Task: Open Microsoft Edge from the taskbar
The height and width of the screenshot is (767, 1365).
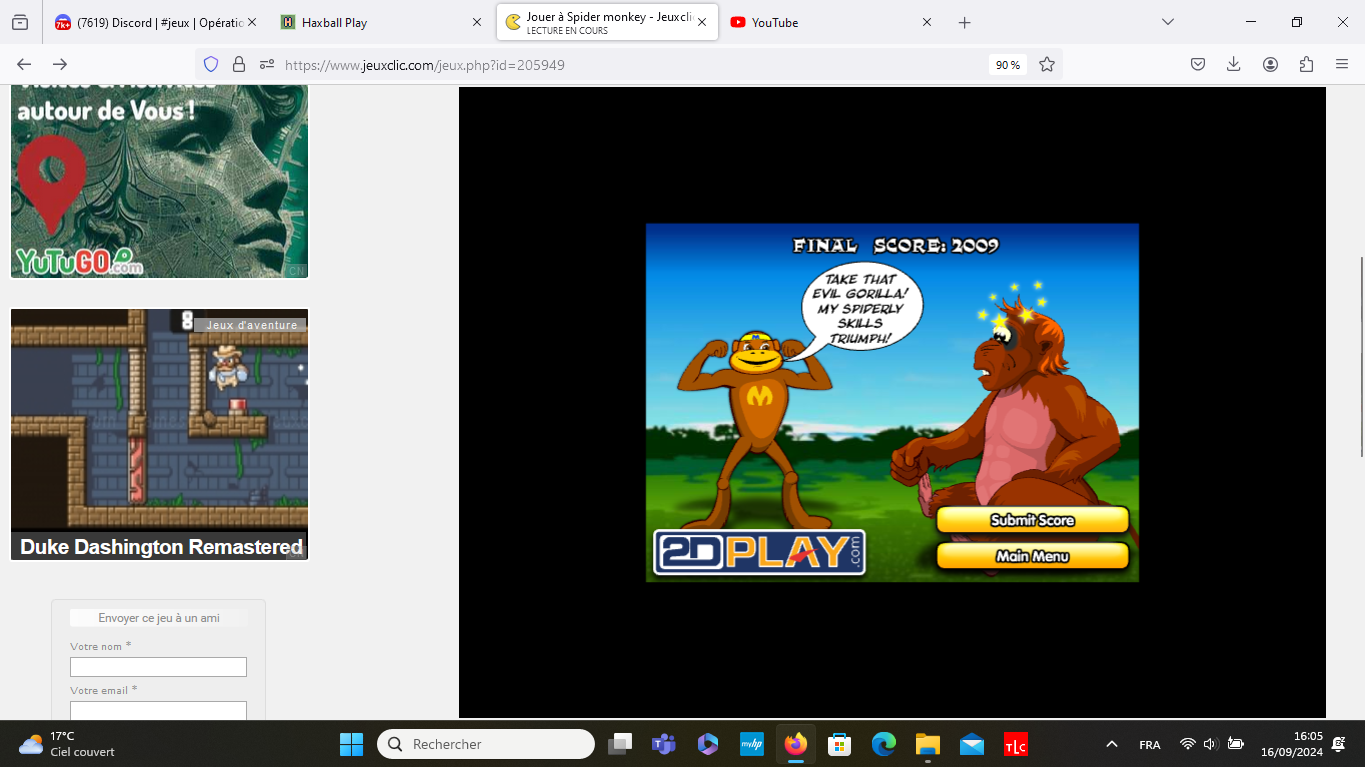Action: [x=884, y=744]
